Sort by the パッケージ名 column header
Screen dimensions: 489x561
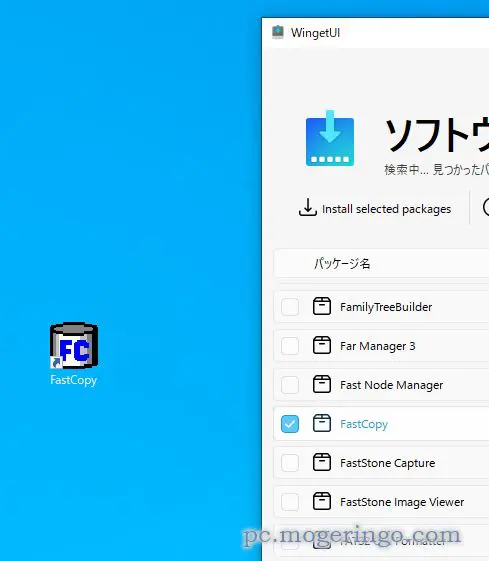click(x=342, y=264)
